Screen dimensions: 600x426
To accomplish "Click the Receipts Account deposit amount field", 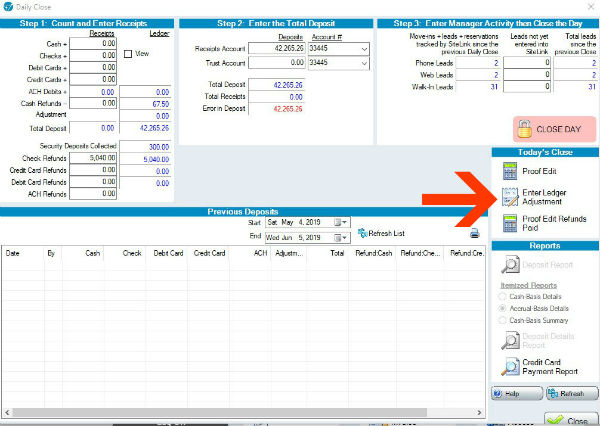I will tap(277, 49).
